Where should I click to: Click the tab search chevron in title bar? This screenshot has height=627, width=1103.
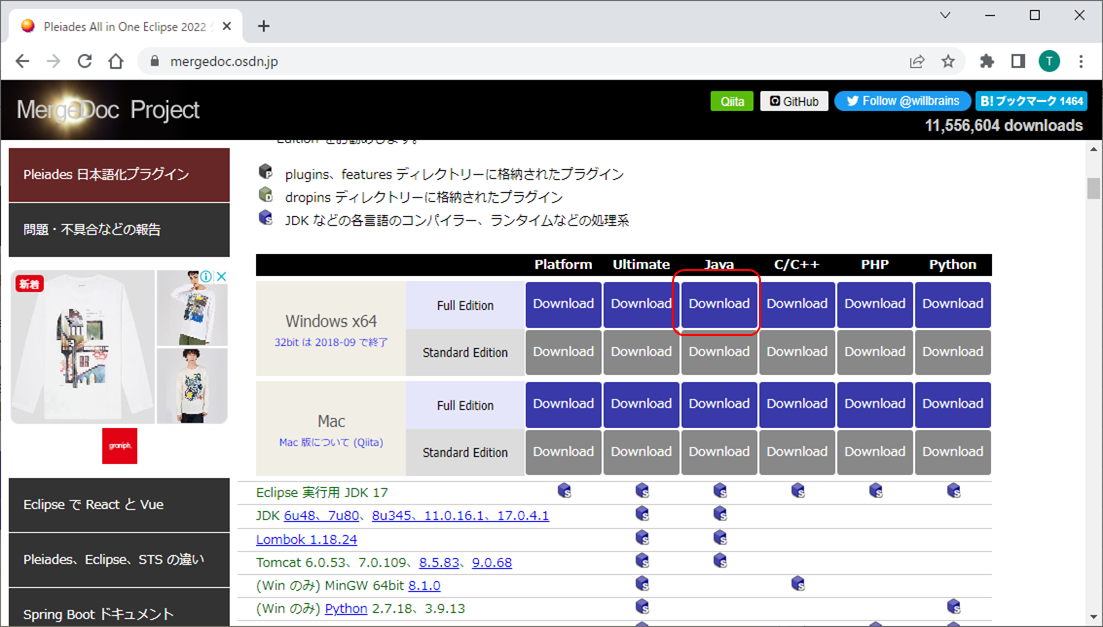tap(945, 15)
